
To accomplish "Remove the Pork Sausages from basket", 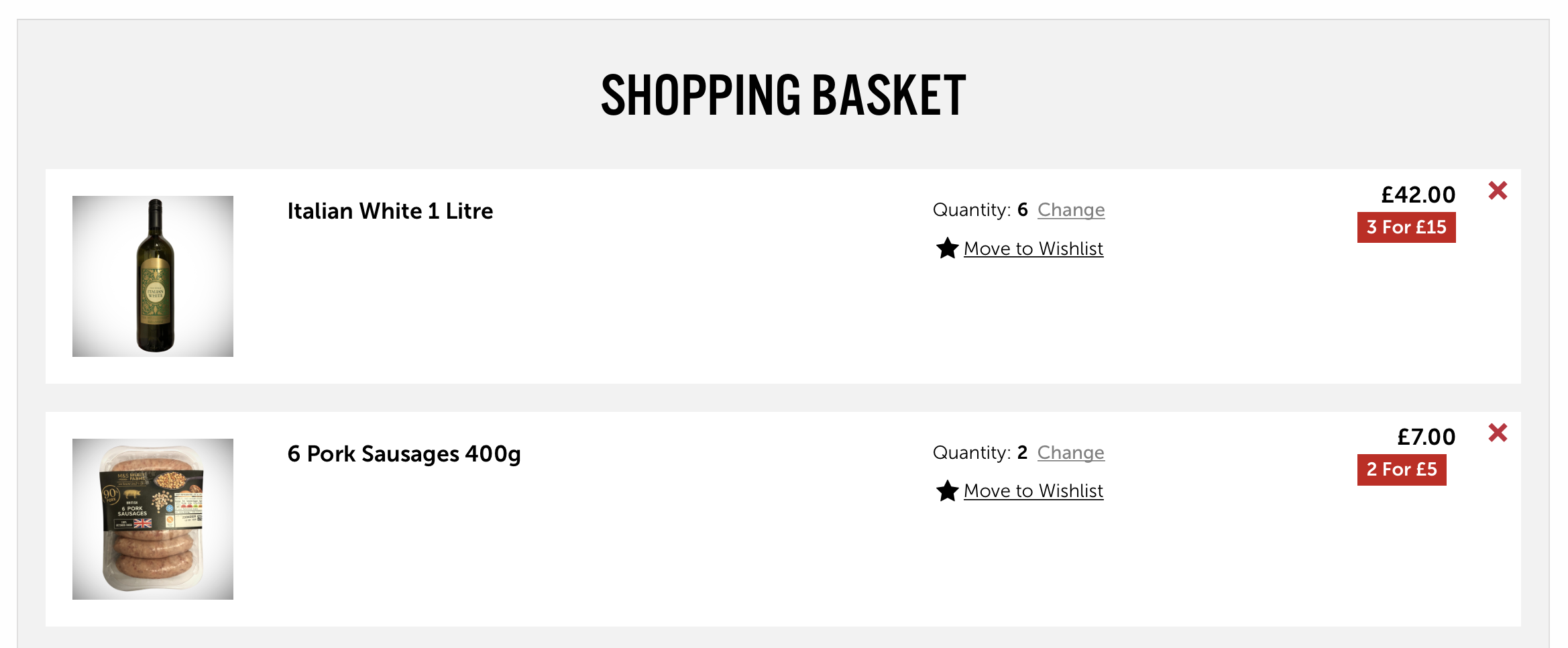I will [x=1498, y=433].
